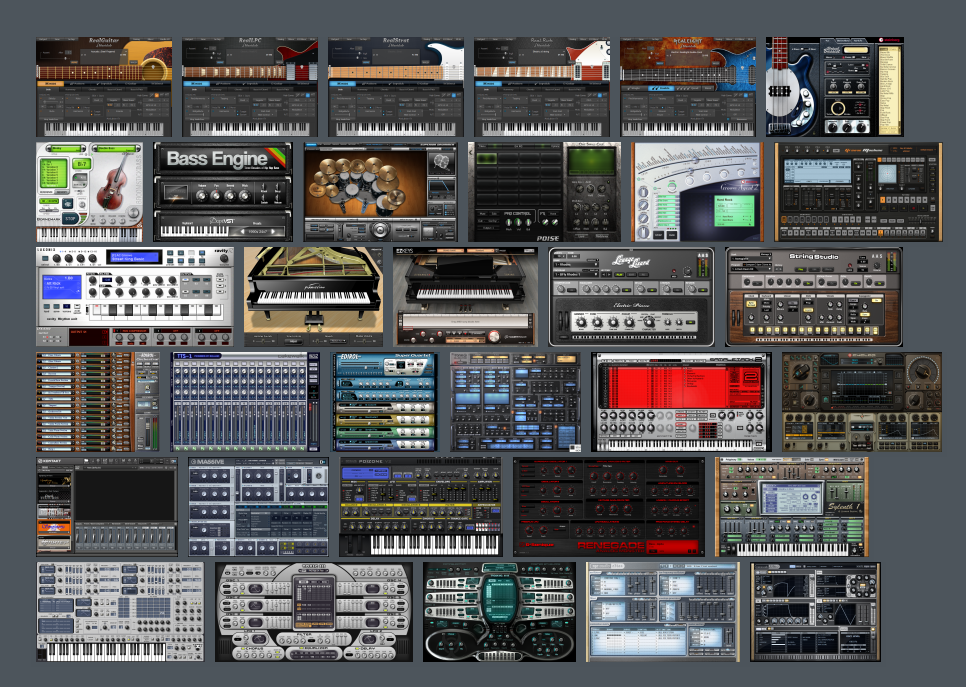Open the RealLPC plugin thumbnail

(250, 87)
